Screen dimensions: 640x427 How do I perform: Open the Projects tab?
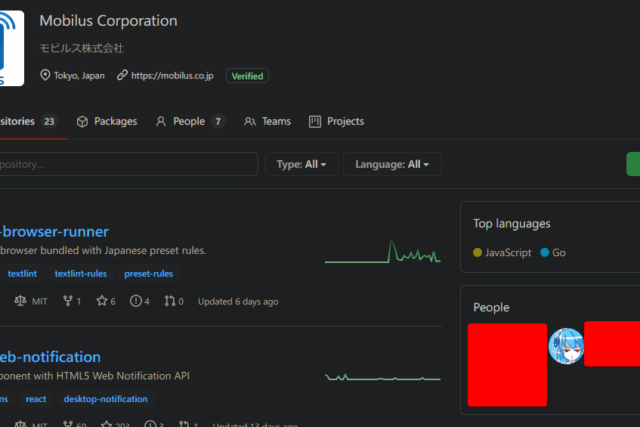pos(336,121)
